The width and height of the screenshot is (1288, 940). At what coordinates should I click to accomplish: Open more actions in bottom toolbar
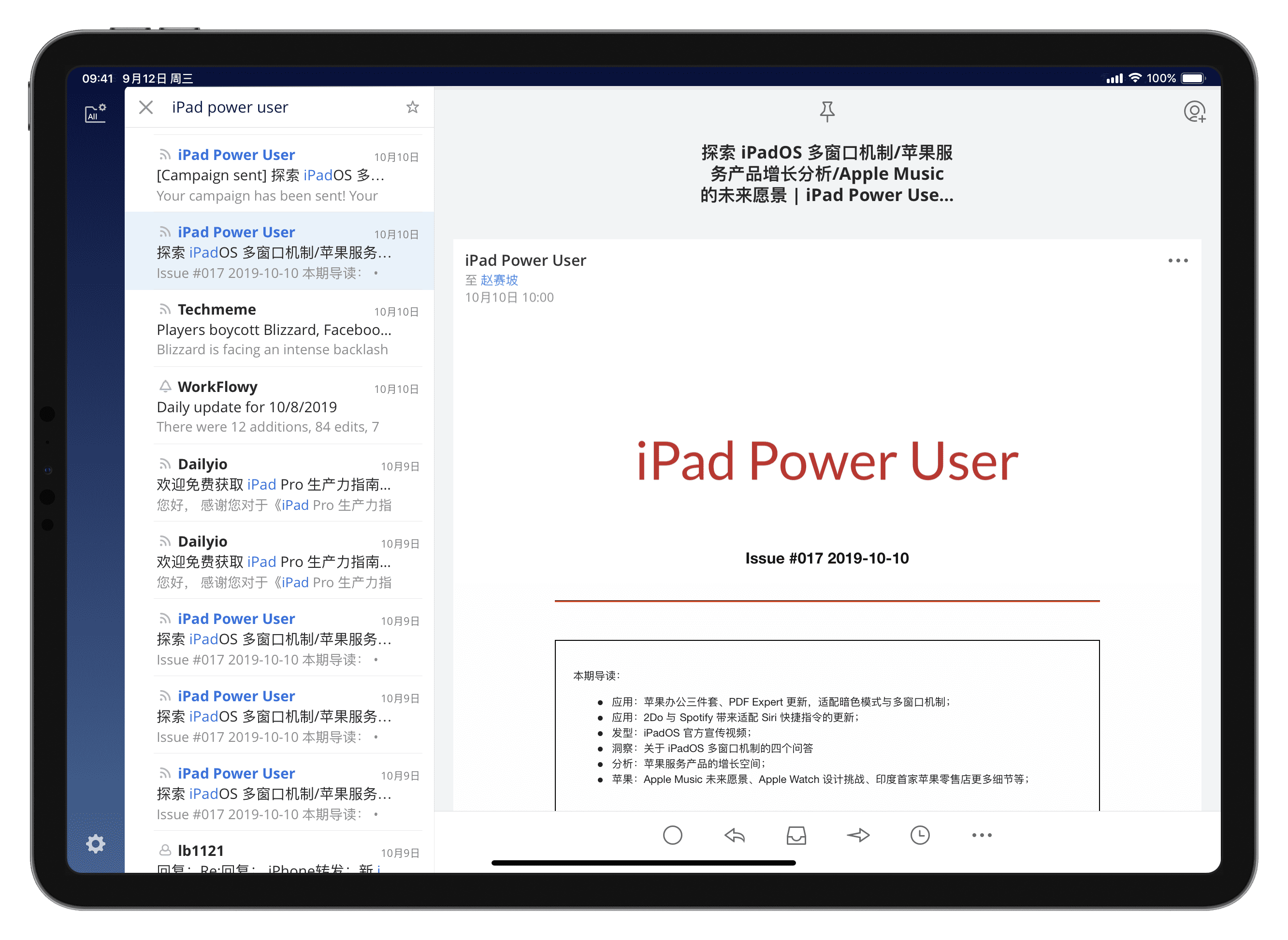[x=982, y=835]
